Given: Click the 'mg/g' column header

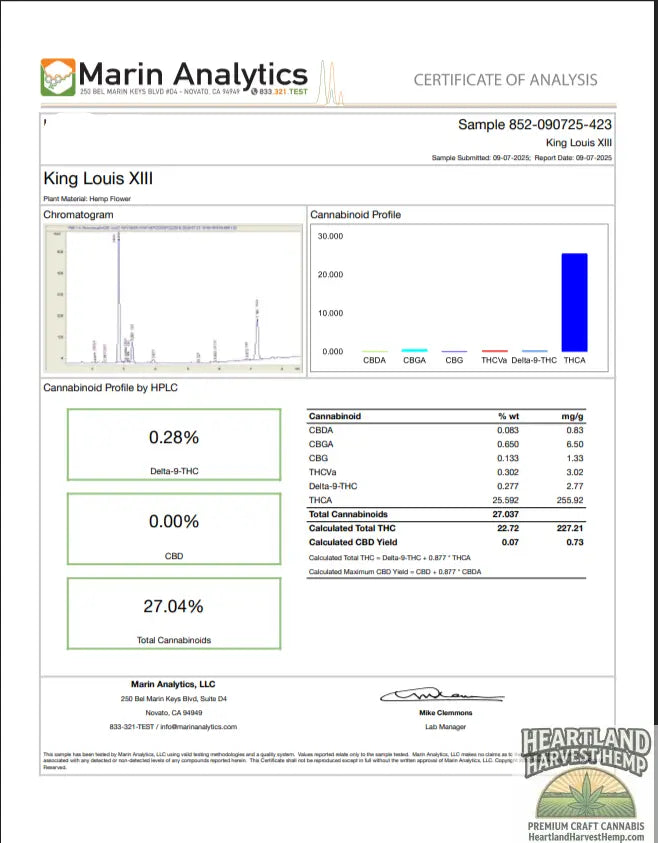Looking at the screenshot, I should point(573,416).
